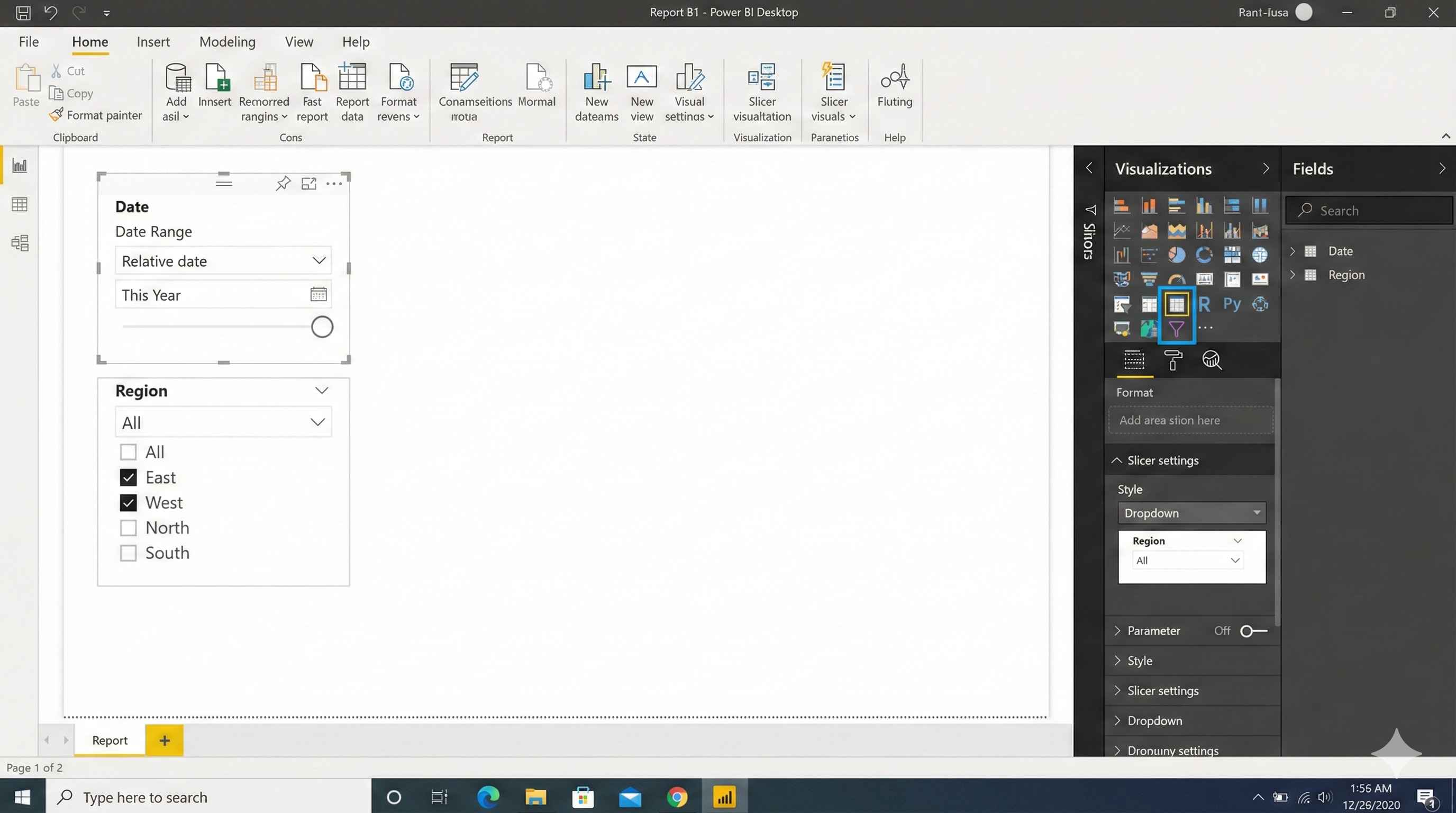Collapse the Slicer settings section

(x=1117, y=459)
